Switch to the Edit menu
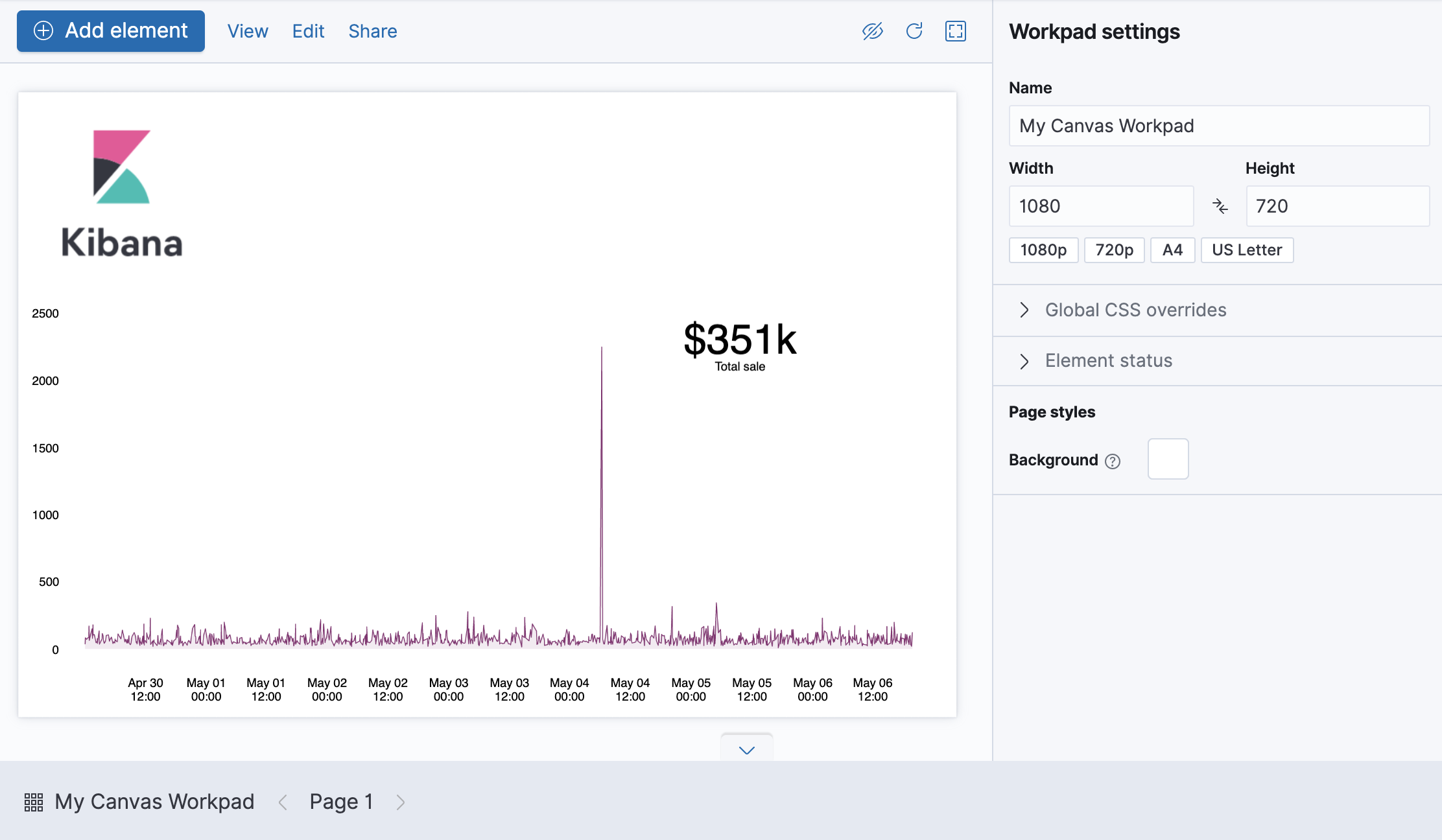Image resolution: width=1442 pixels, height=840 pixels. (x=308, y=30)
